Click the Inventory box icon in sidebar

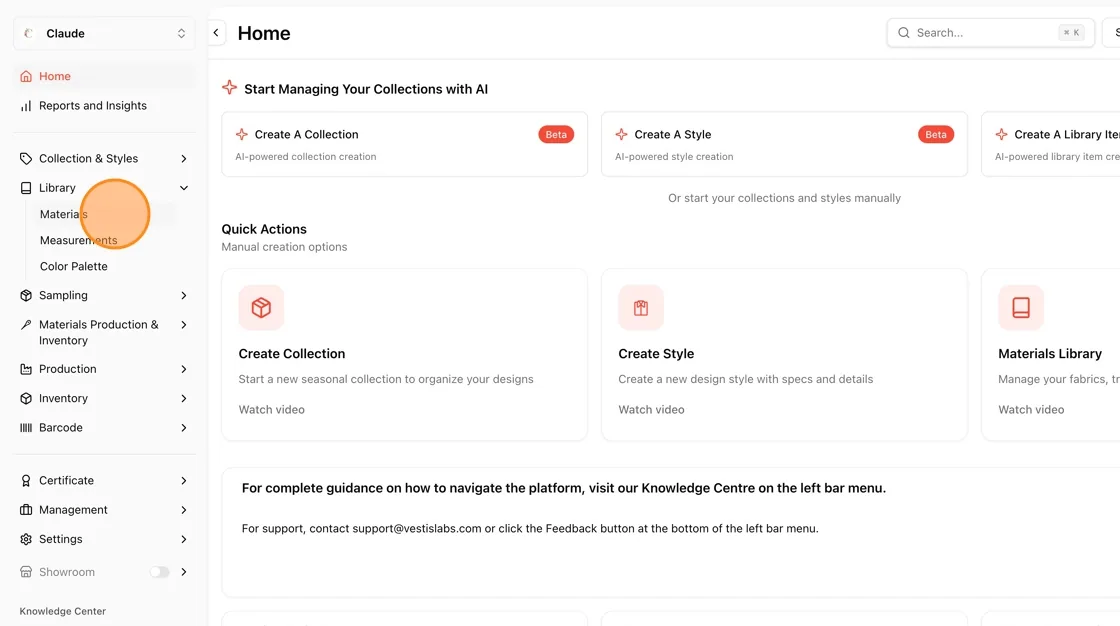pos(26,399)
